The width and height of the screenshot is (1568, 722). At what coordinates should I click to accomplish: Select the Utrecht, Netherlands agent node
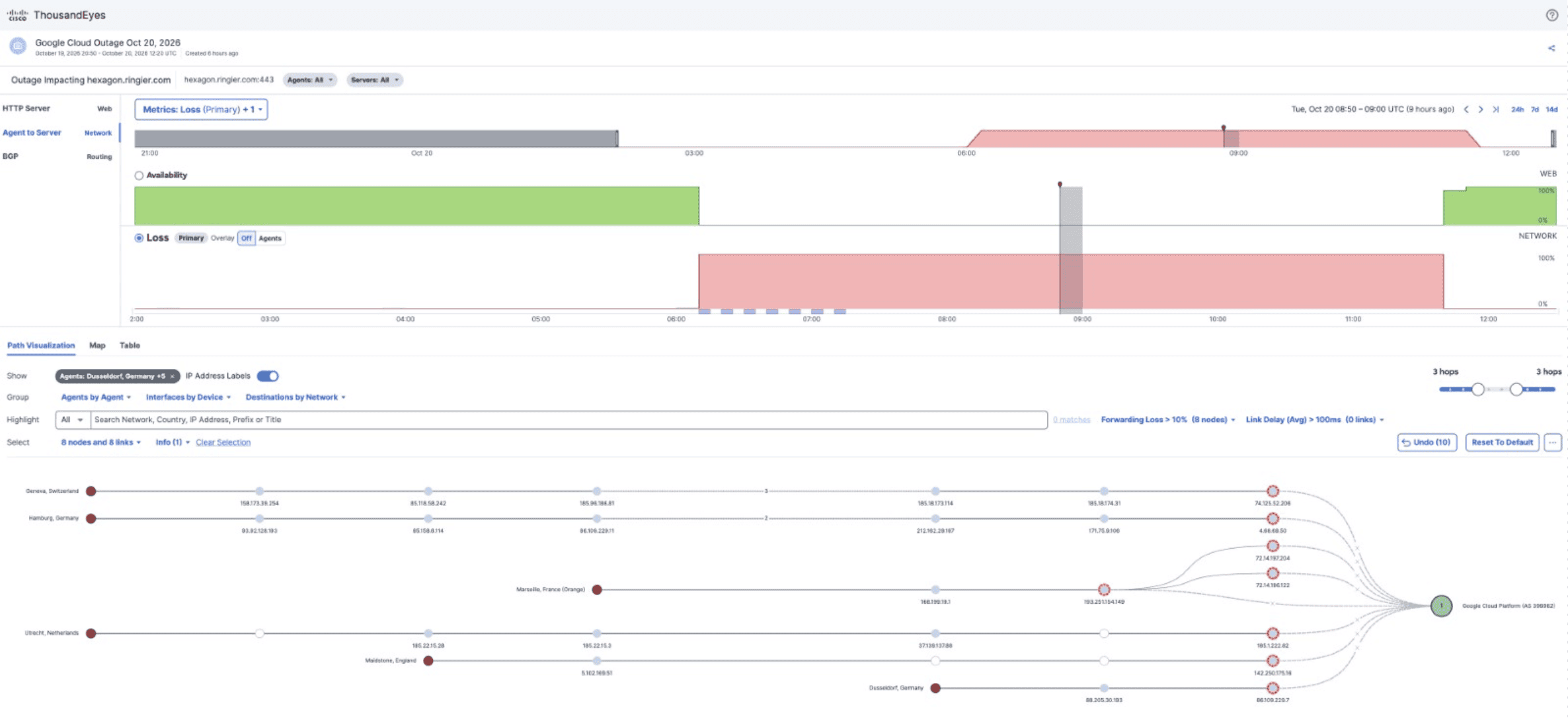91,633
